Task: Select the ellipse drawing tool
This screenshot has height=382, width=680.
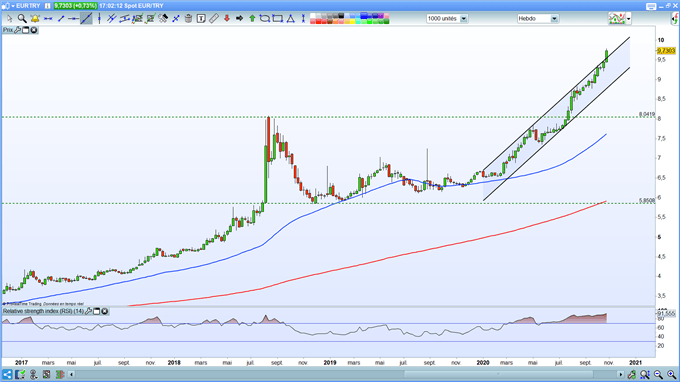Action: 265,19
